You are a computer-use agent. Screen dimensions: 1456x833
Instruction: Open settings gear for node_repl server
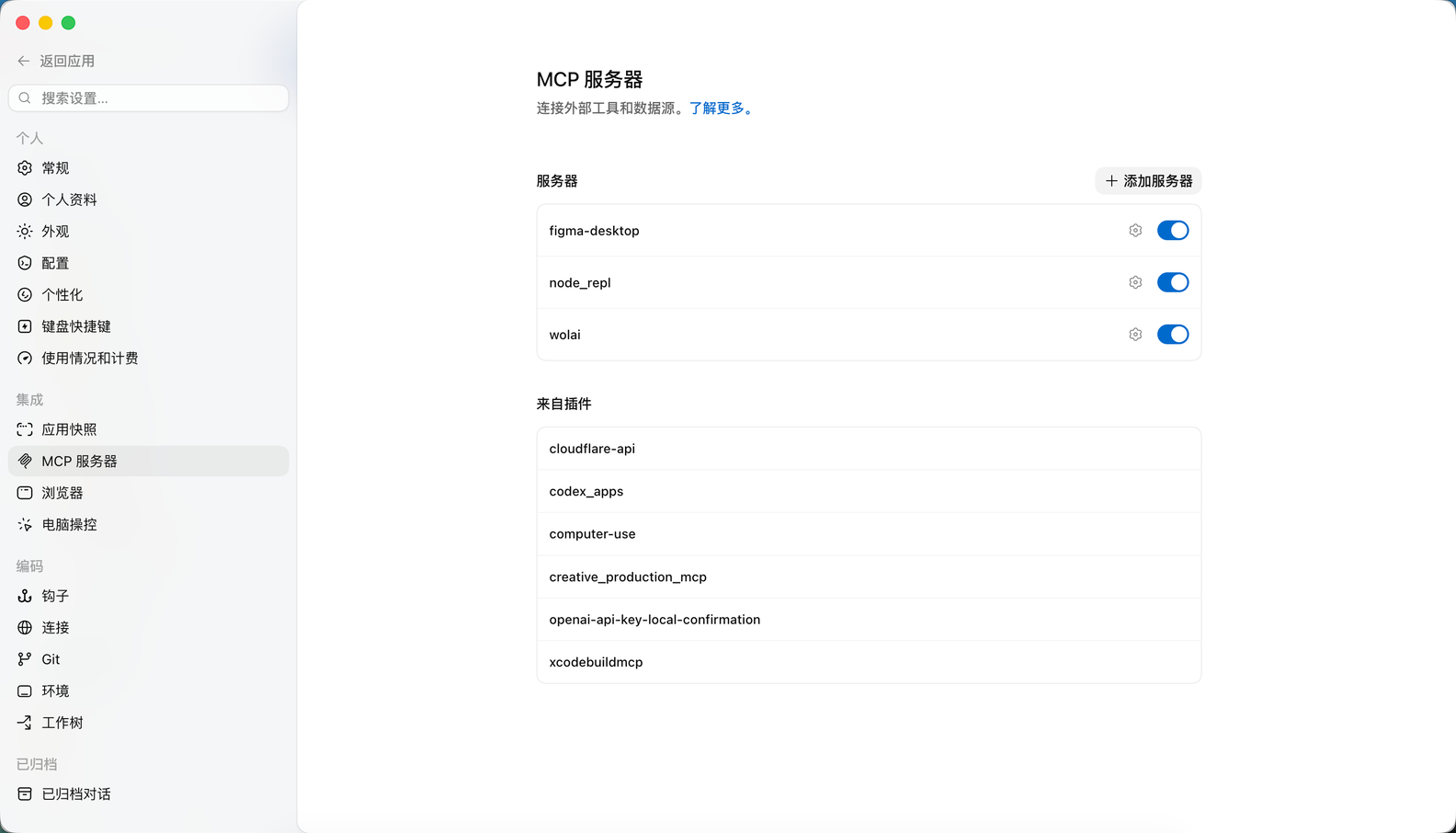click(x=1135, y=282)
